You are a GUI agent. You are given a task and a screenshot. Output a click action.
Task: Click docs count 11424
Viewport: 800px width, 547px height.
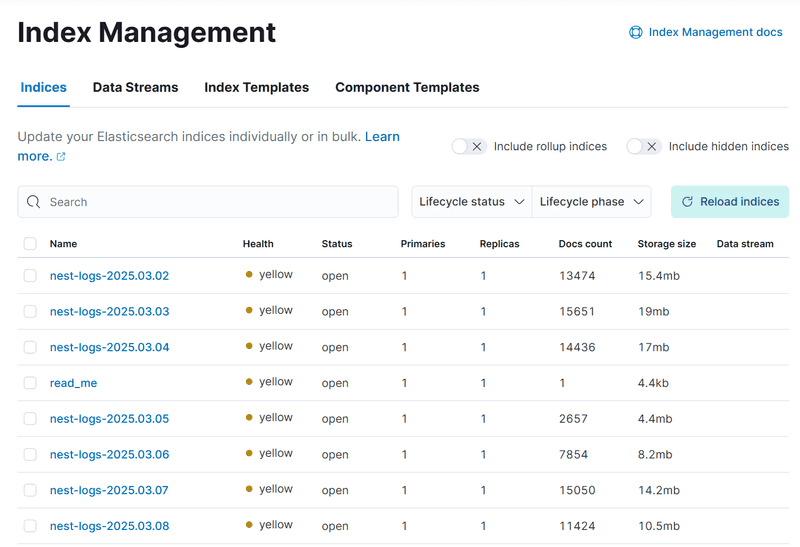tap(577, 526)
